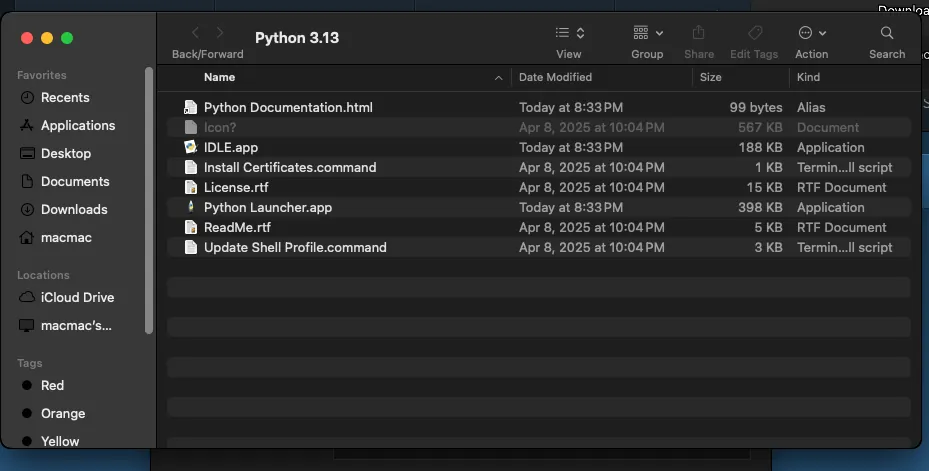The height and width of the screenshot is (471, 929).
Task: Sort by the Size column header
Action: coord(710,77)
